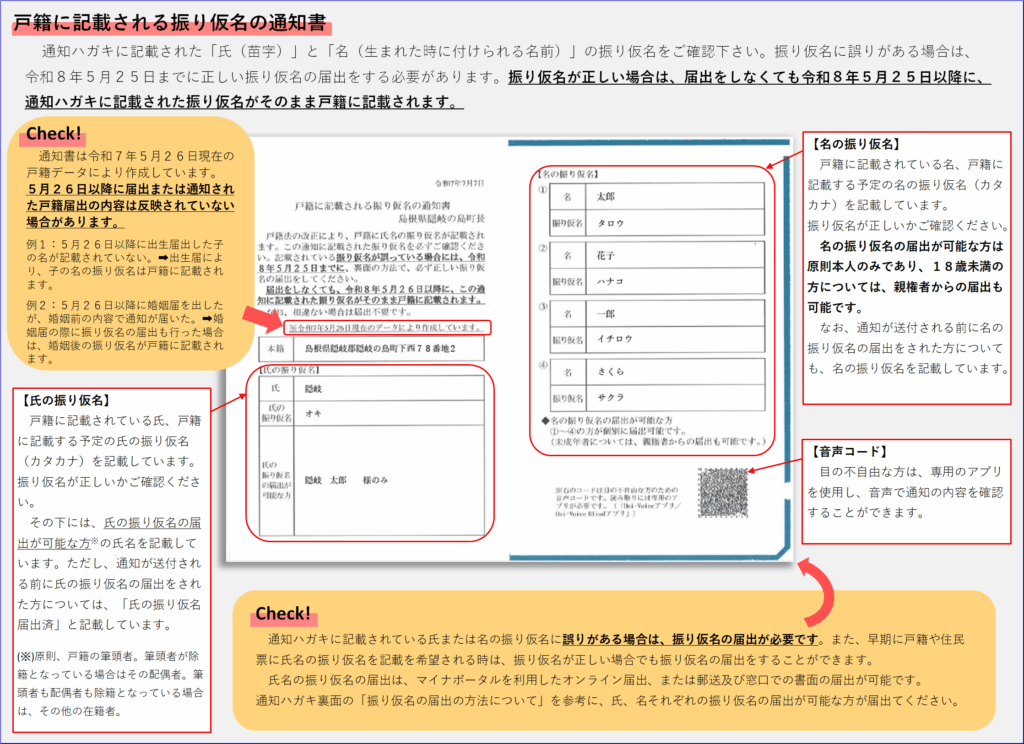Click the '名' label beside '花子'
1024x744 pixels.
[x=568, y=255]
